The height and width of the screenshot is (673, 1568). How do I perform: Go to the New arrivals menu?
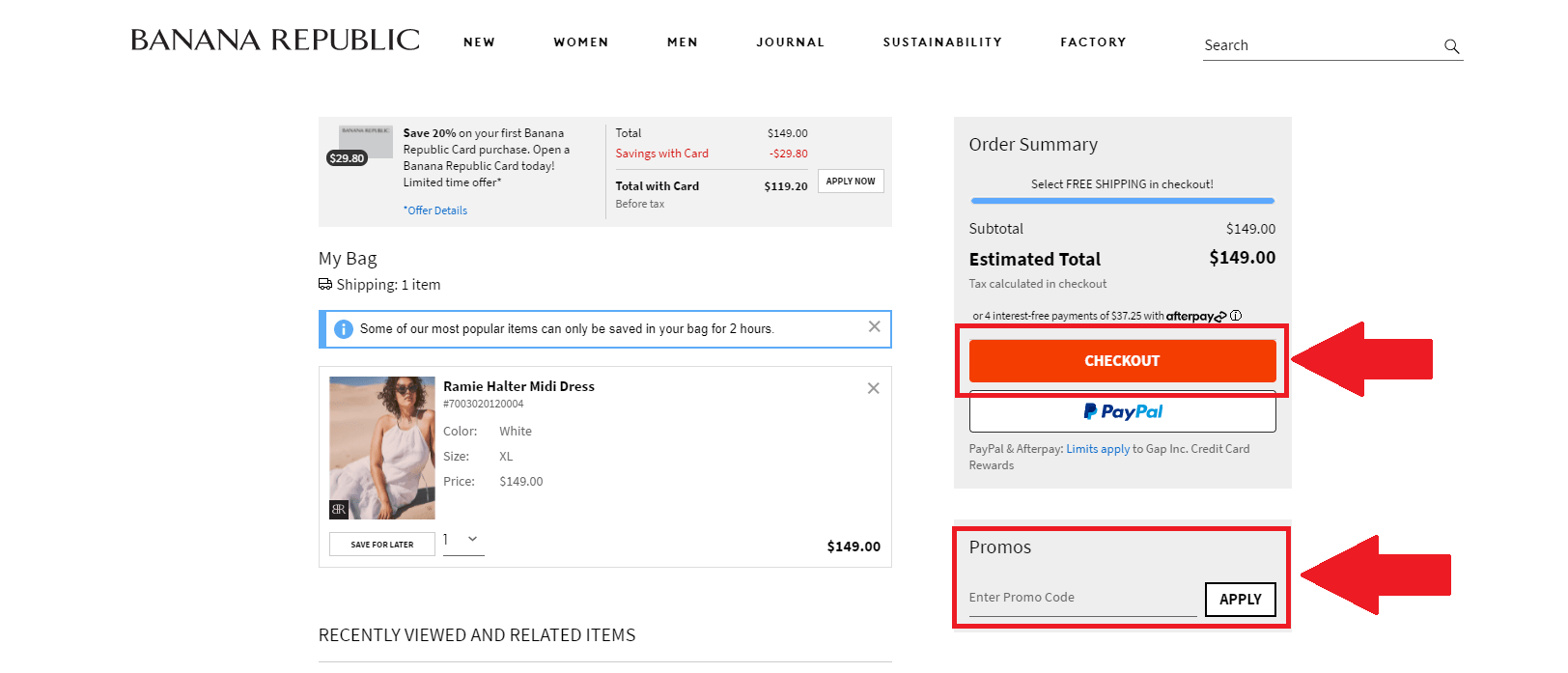coord(479,42)
